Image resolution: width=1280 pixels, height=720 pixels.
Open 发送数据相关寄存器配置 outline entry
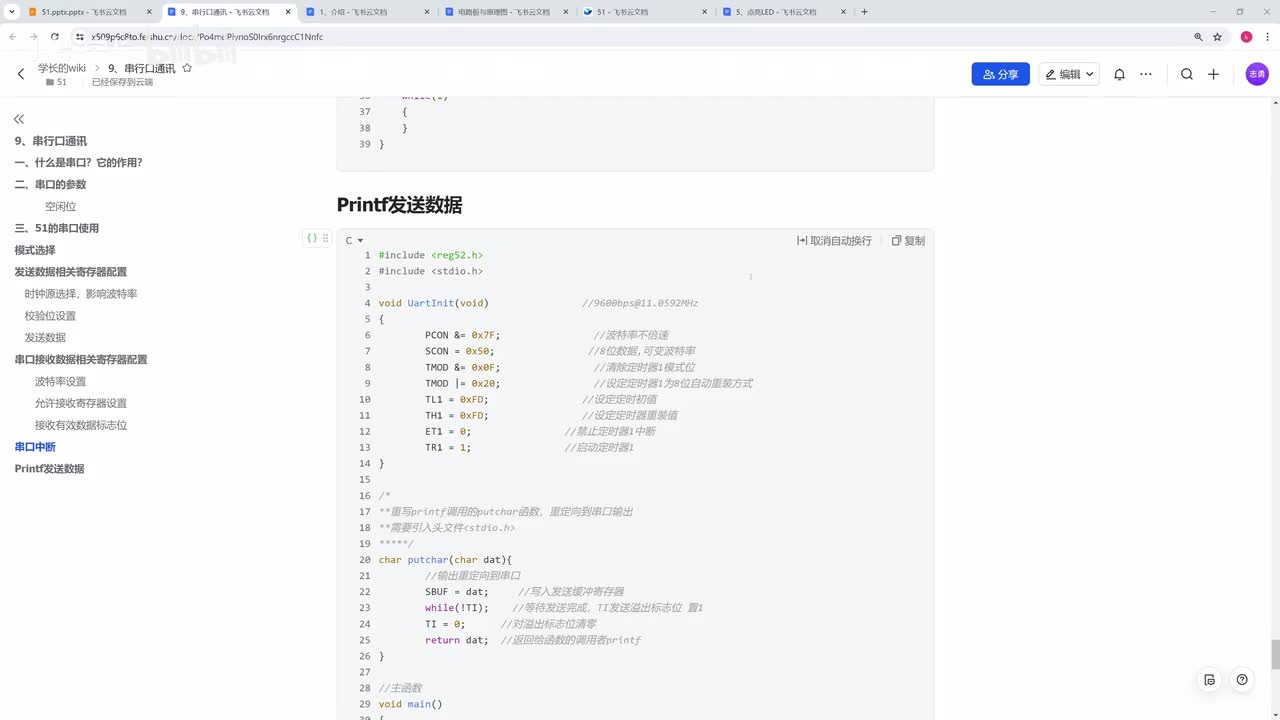tap(70, 272)
